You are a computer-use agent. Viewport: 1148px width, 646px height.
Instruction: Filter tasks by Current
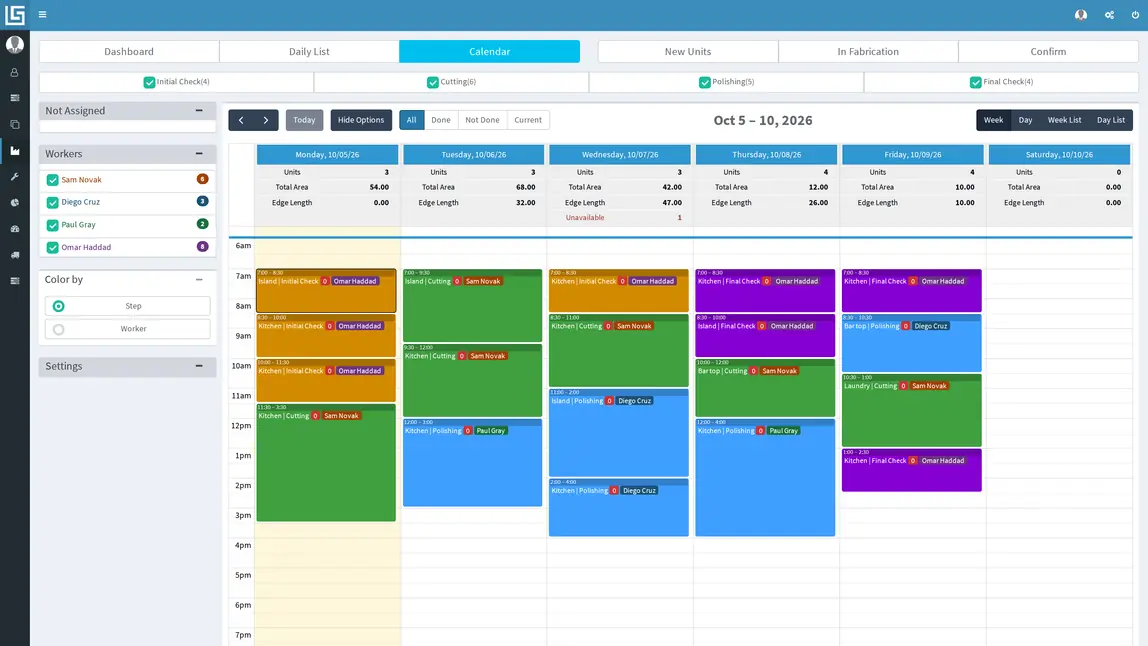[x=528, y=120]
